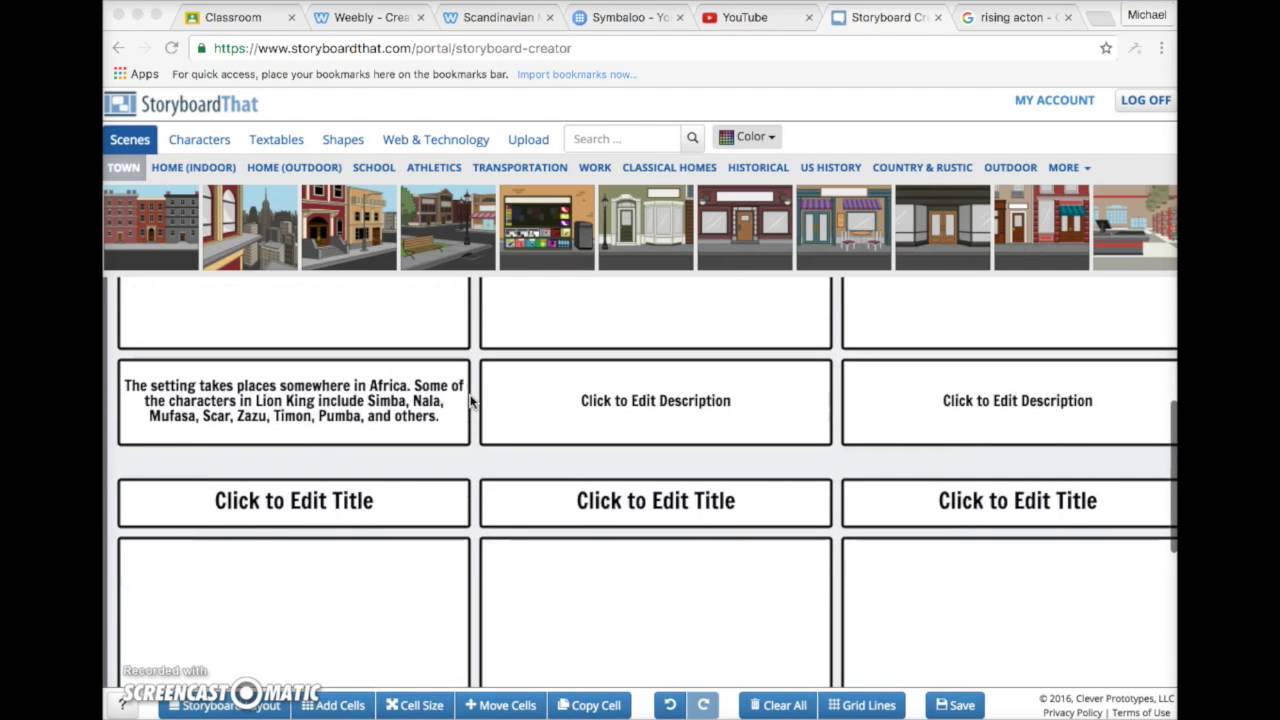Undo the last action
1280x720 pixels.
[x=670, y=705]
